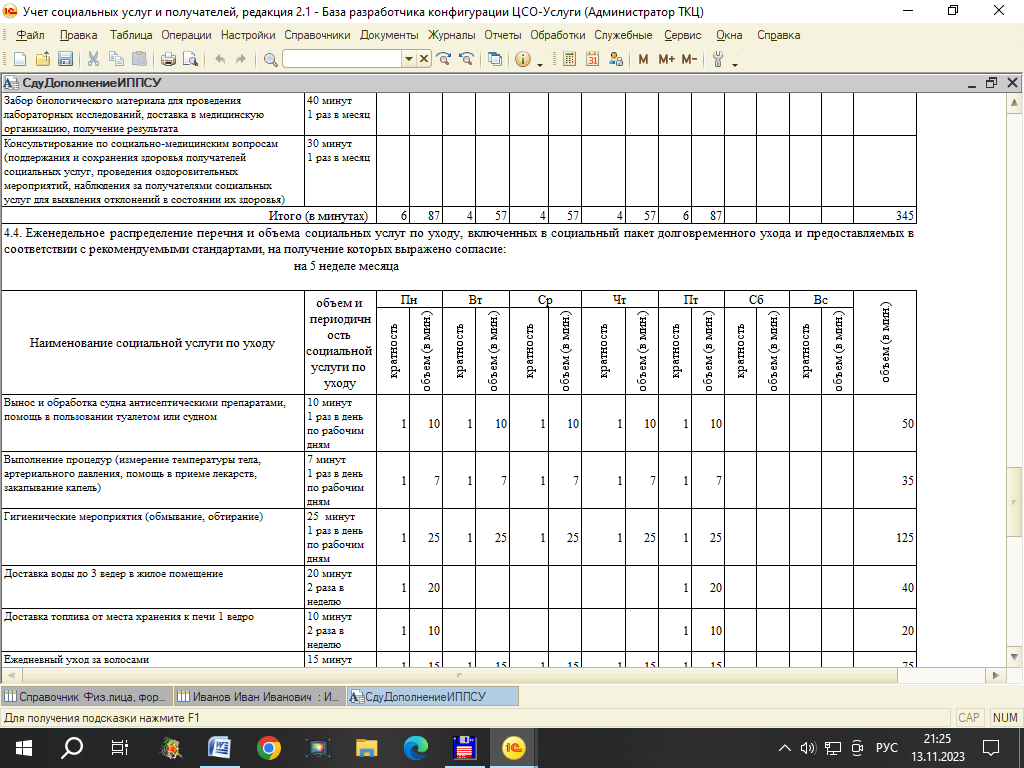Image resolution: width=1024 pixels, height=768 pixels.
Task: Switch to Справочник Физ.лица window tab
Action: [x=85, y=696]
